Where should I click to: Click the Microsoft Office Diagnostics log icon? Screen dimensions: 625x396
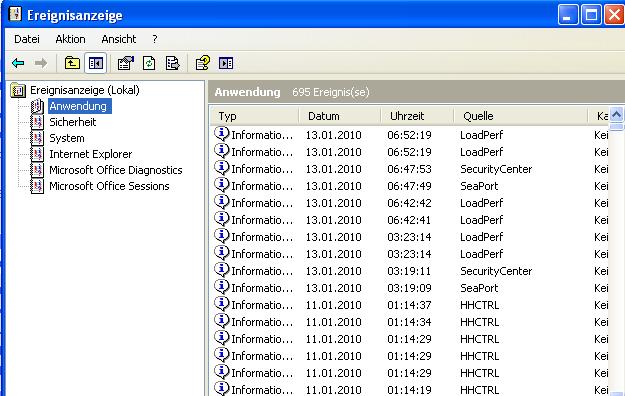[x=37, y=170]
